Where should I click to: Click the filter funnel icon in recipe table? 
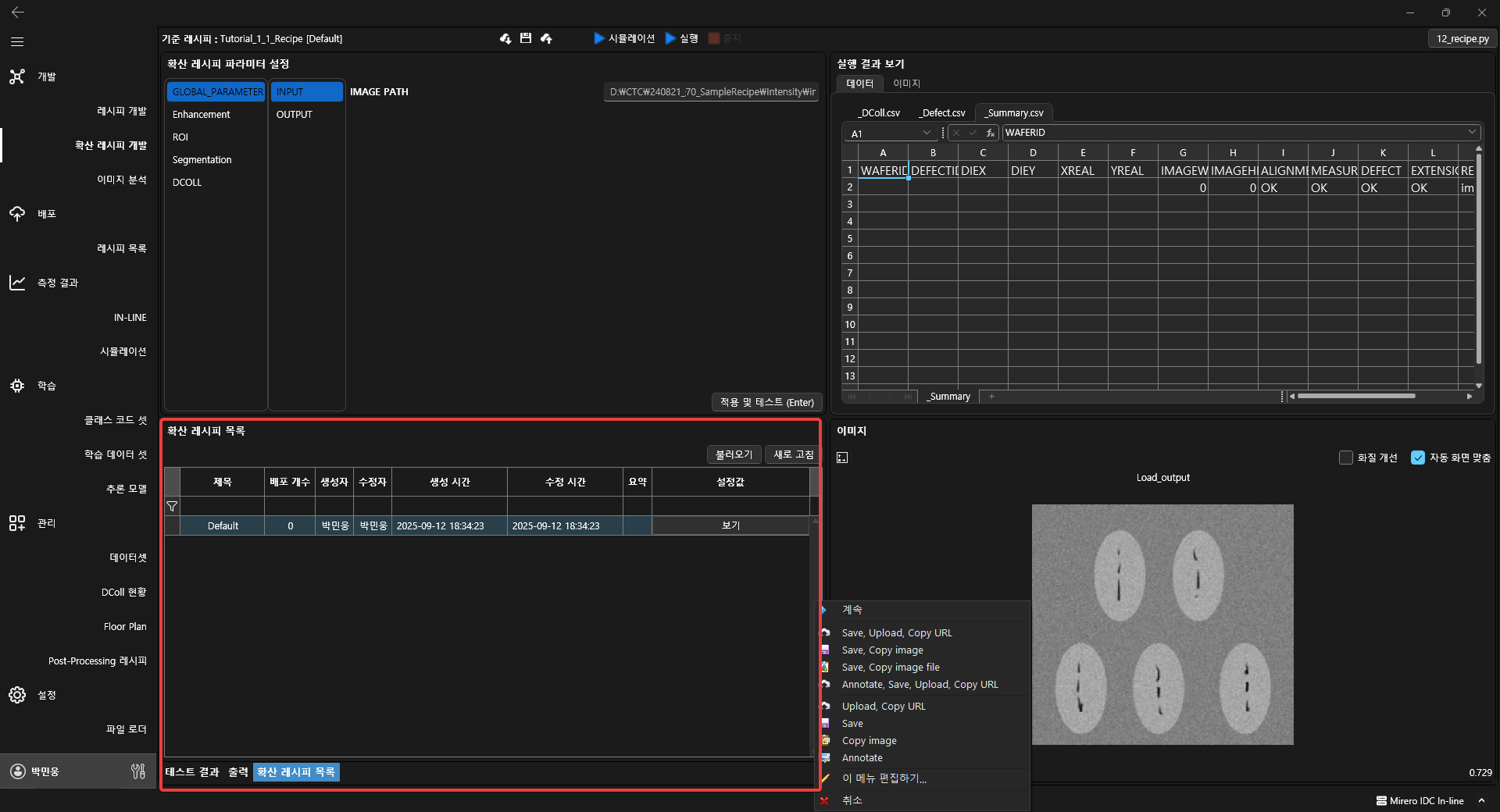172,506
